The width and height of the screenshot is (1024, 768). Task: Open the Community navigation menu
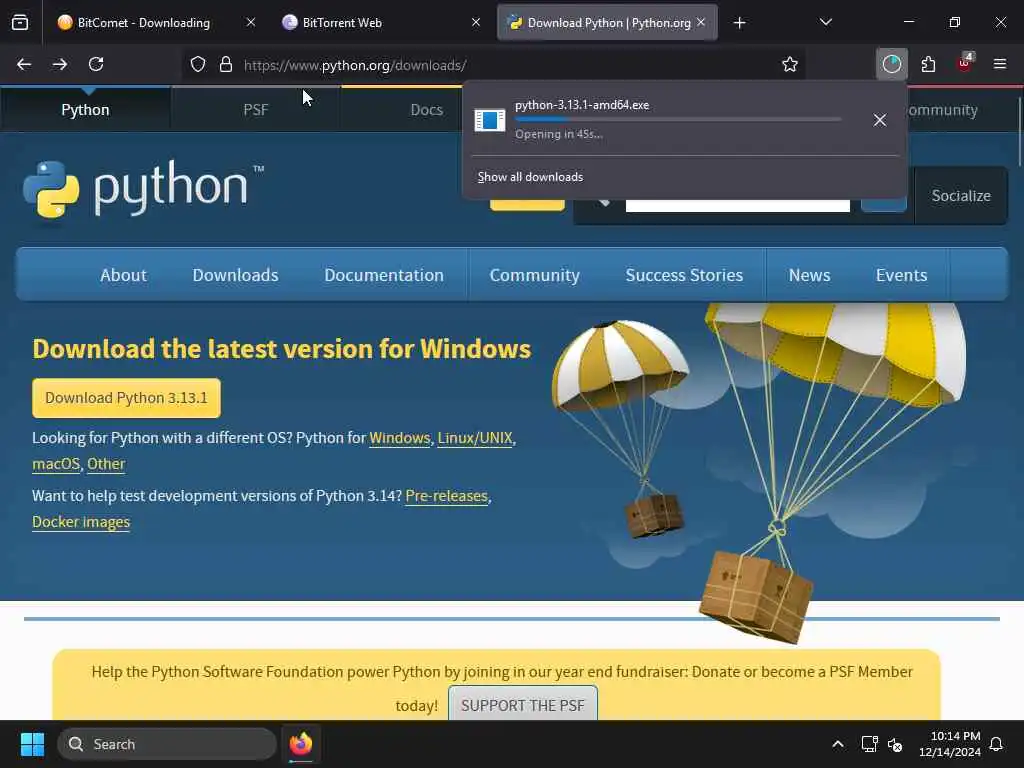pos(535,275)
